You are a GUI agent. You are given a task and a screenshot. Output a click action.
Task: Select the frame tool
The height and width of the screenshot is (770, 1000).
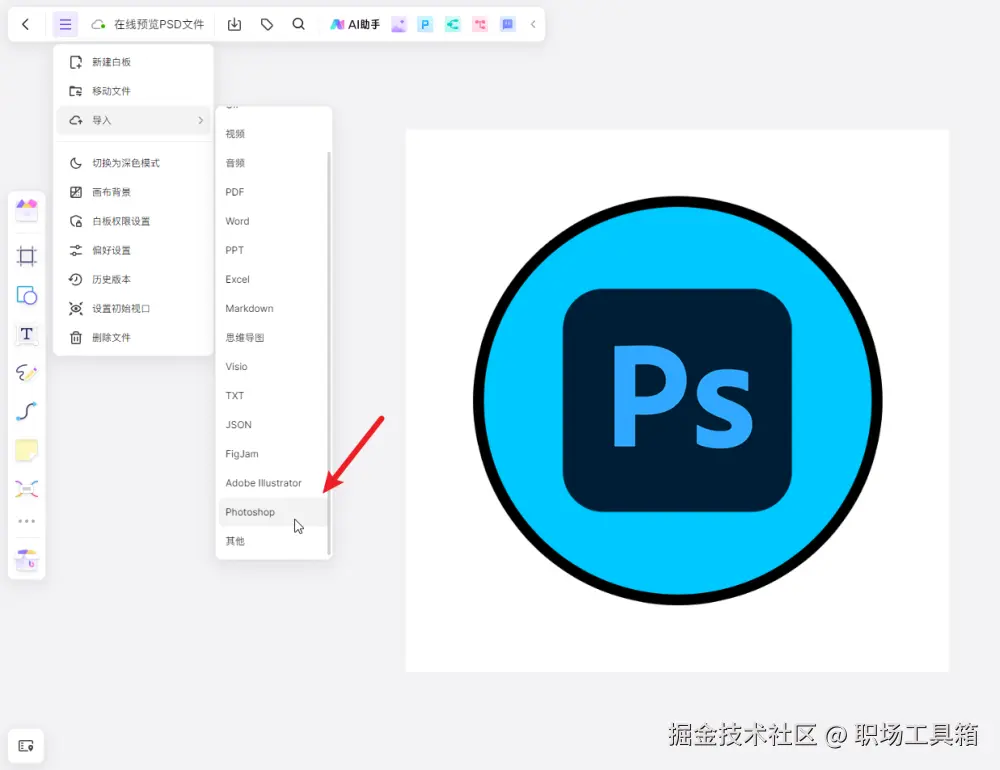point(27,256)
